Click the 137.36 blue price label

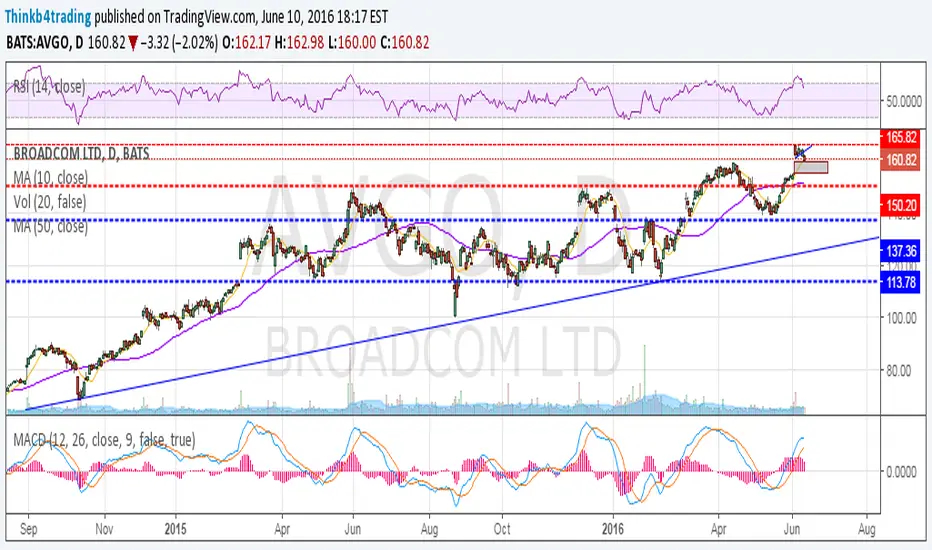coord(900,252)
